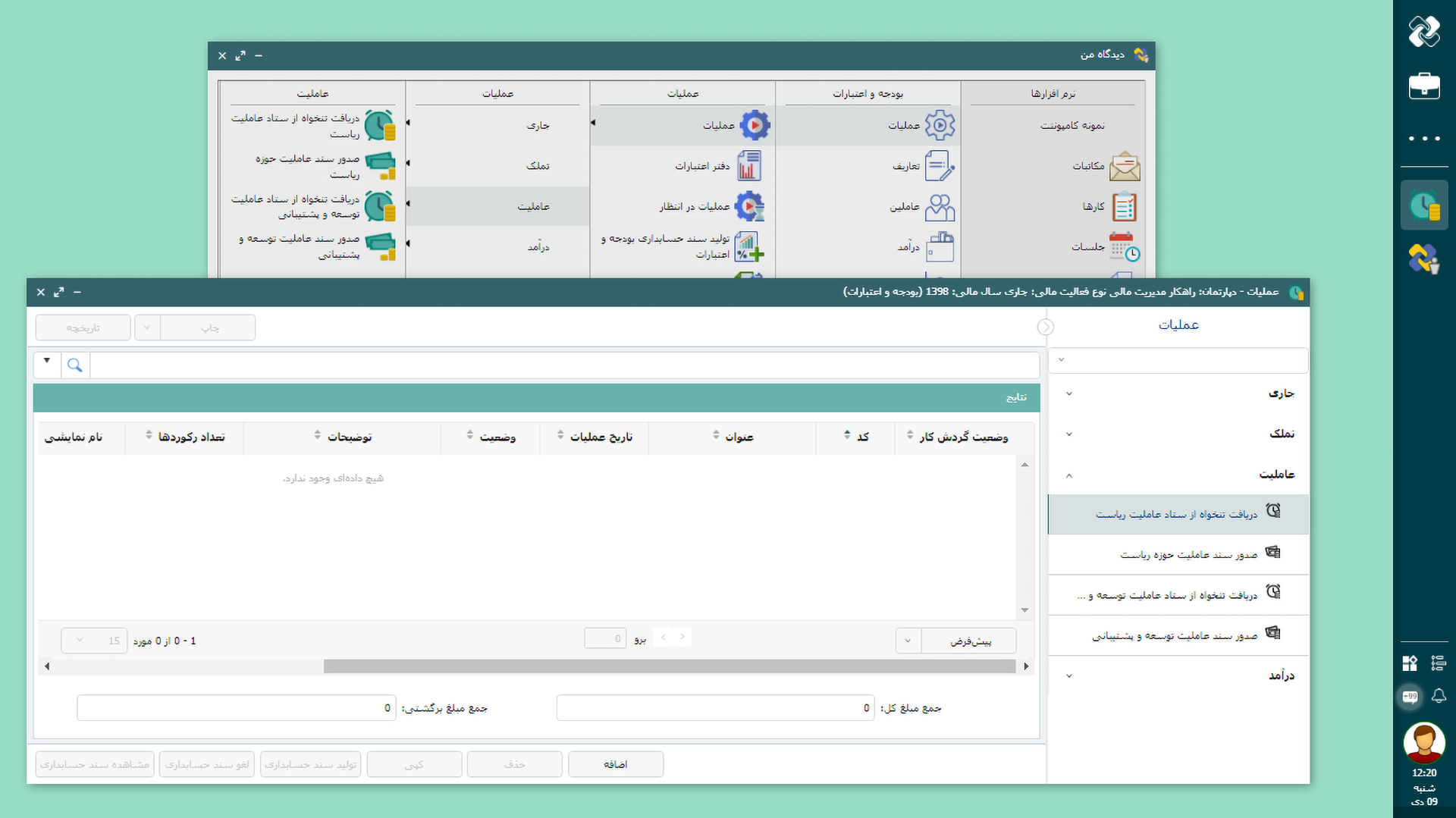Open the three-dots more menu in the sidebar

click(x=1423, y=139)
